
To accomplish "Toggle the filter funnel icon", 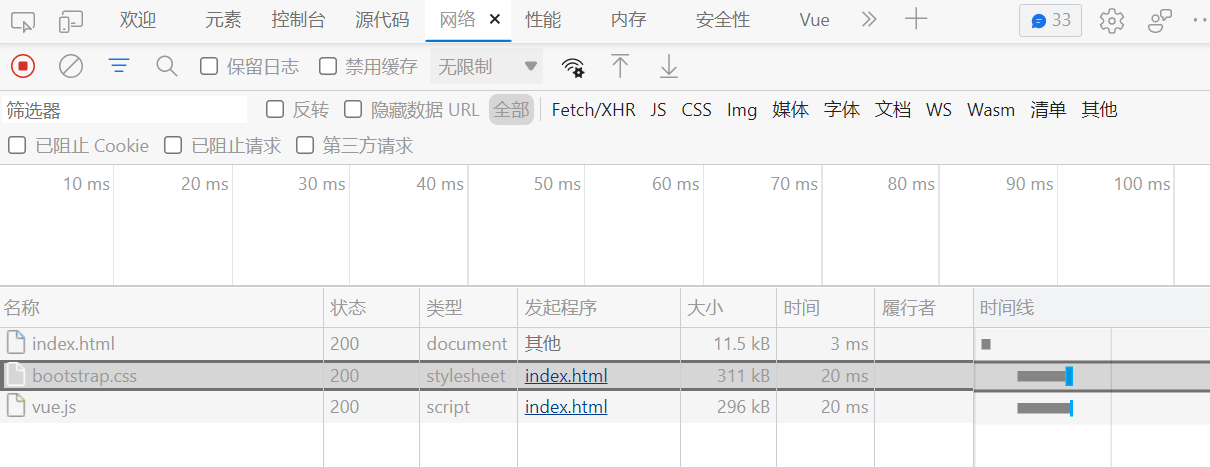I will pos(119,67).
